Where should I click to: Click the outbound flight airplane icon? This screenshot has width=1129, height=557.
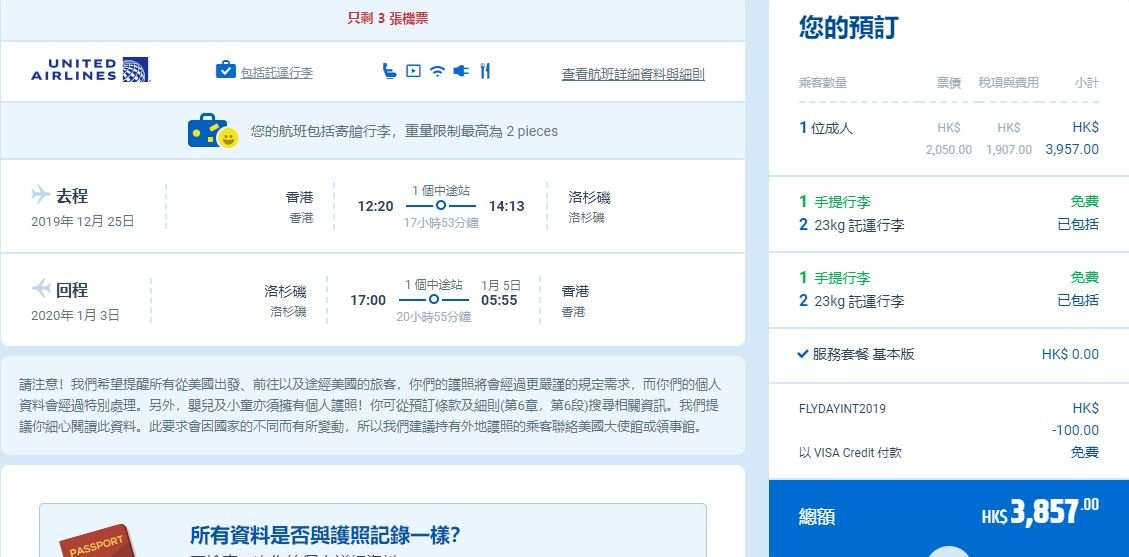(41, 194)
